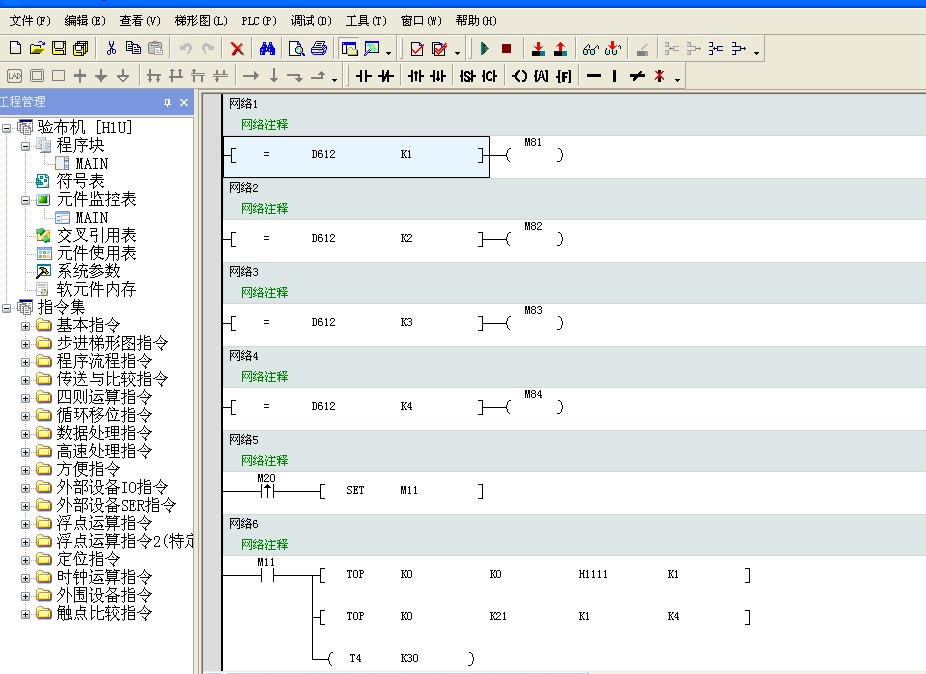Click the red delete X icon
Viewport: 926px width, 674px height.
(x=237, y=48)
